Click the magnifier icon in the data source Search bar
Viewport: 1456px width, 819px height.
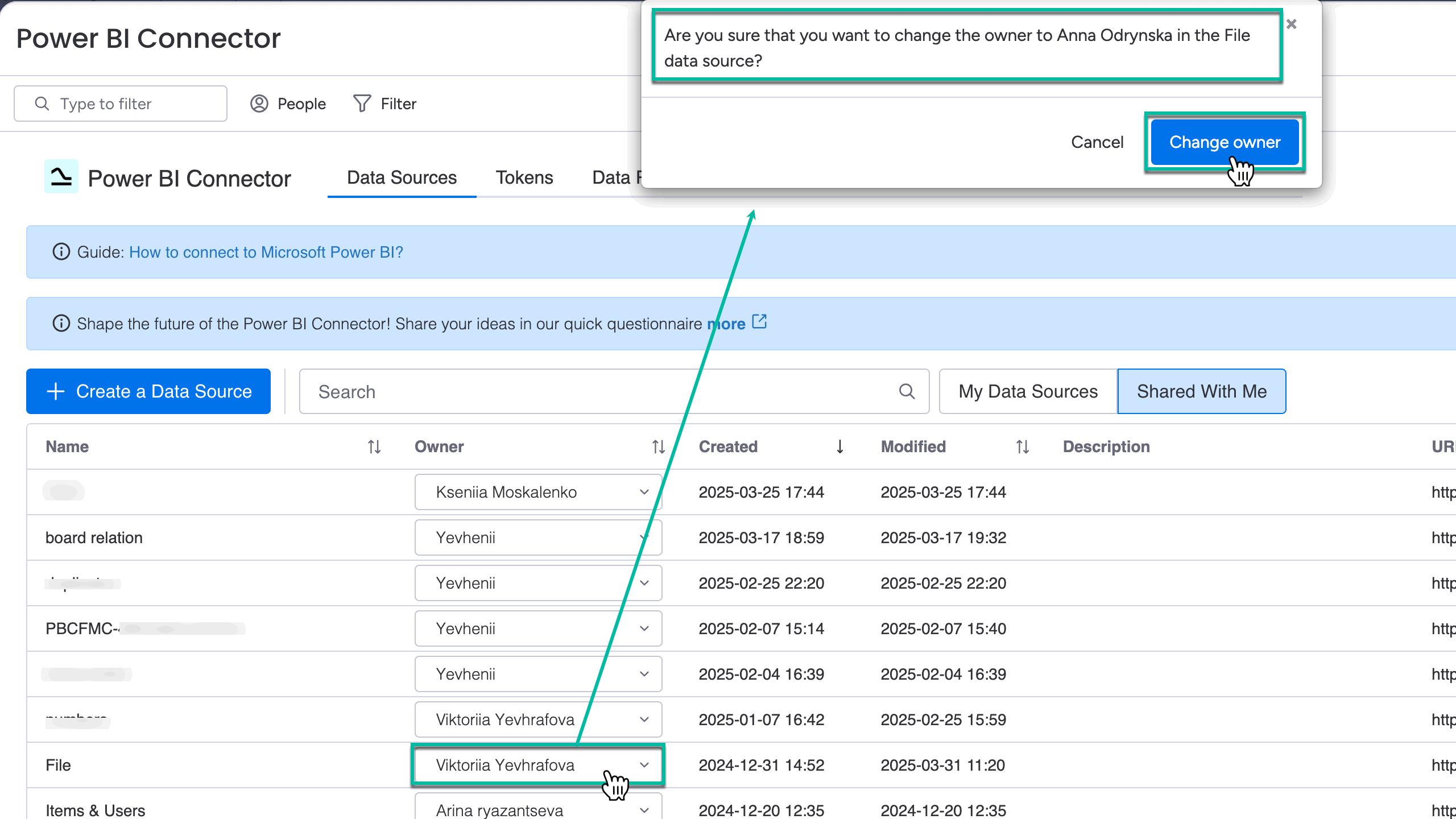[907, 391]
